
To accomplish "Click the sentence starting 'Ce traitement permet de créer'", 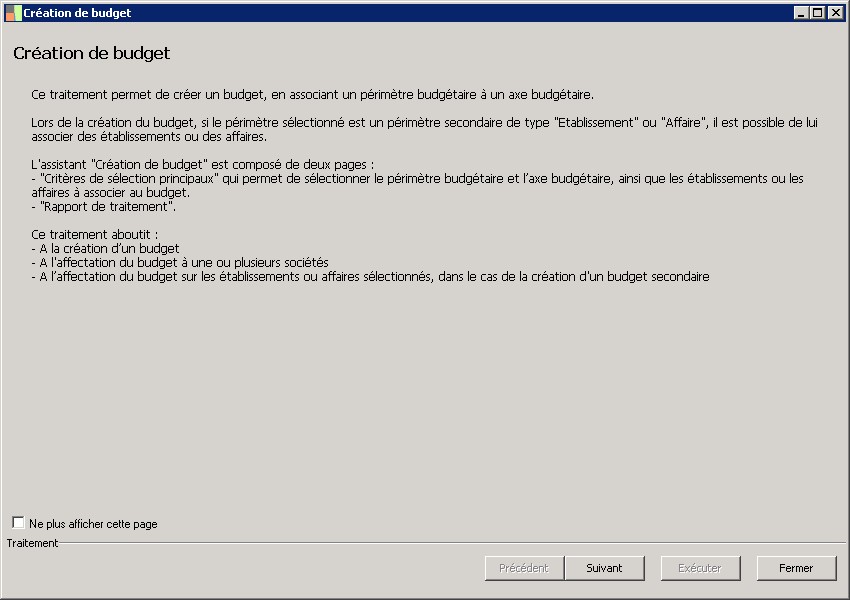I will pos(313,95).
